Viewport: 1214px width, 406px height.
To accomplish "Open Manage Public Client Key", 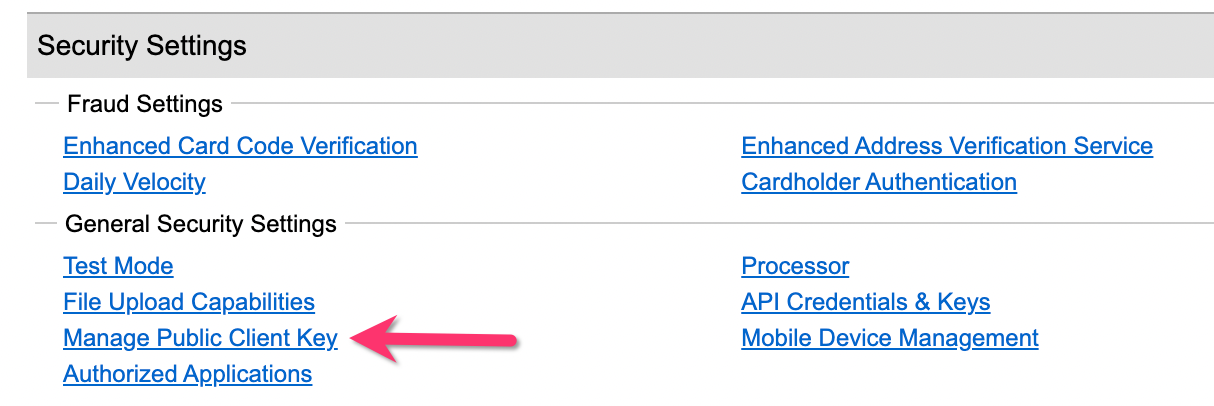I will pyautogui.click(x=200, y=338).
